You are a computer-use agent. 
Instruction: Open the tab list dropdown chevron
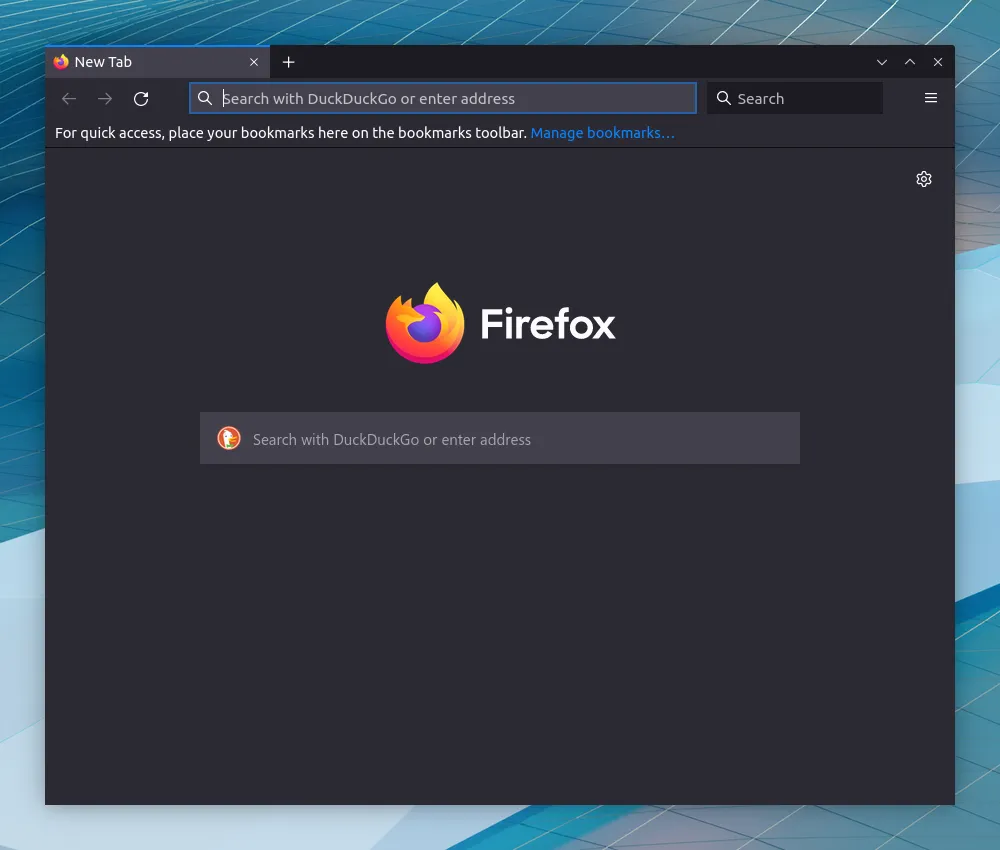(x=882, y=61)
